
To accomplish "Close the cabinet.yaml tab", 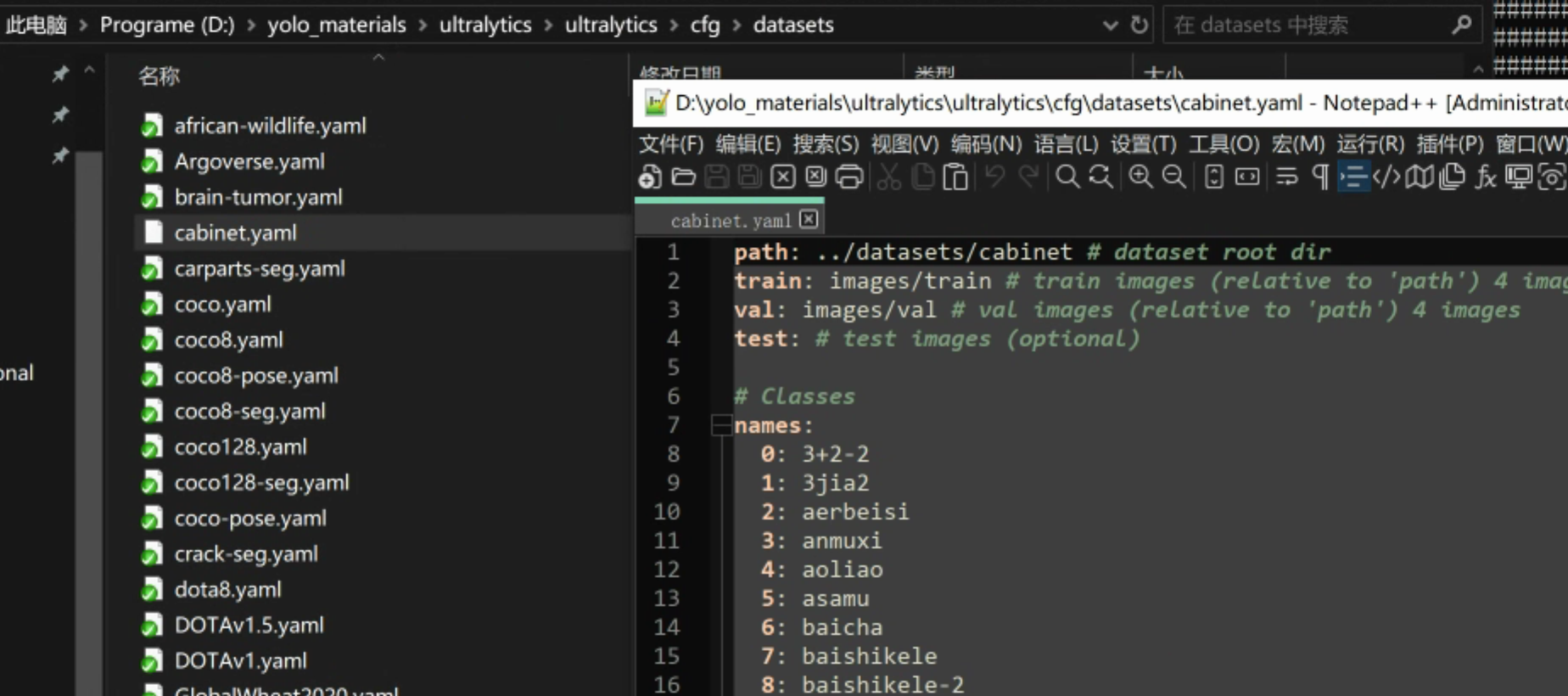I will pos(809,220).
